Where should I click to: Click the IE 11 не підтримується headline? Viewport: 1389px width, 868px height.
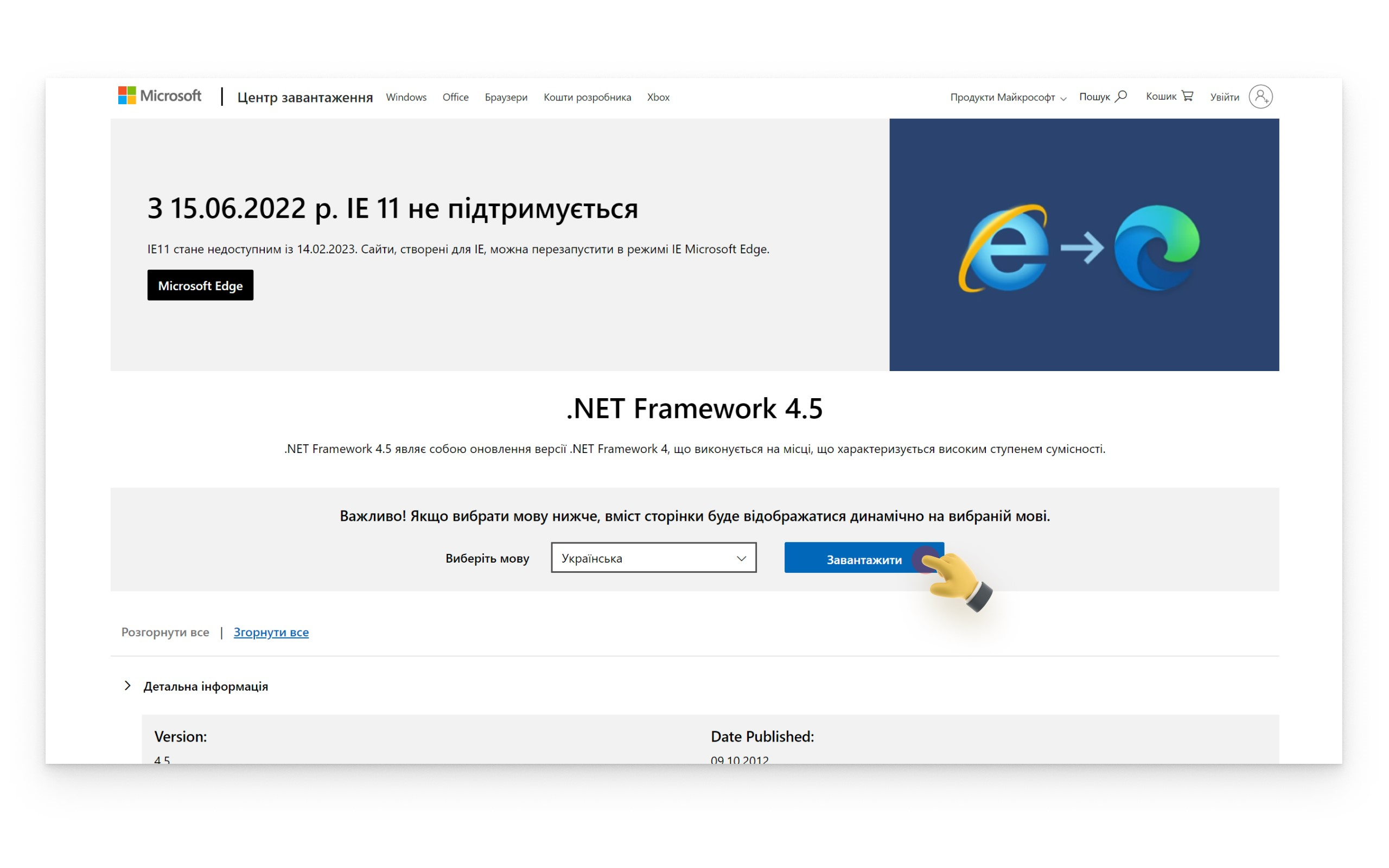pos(393,208)
